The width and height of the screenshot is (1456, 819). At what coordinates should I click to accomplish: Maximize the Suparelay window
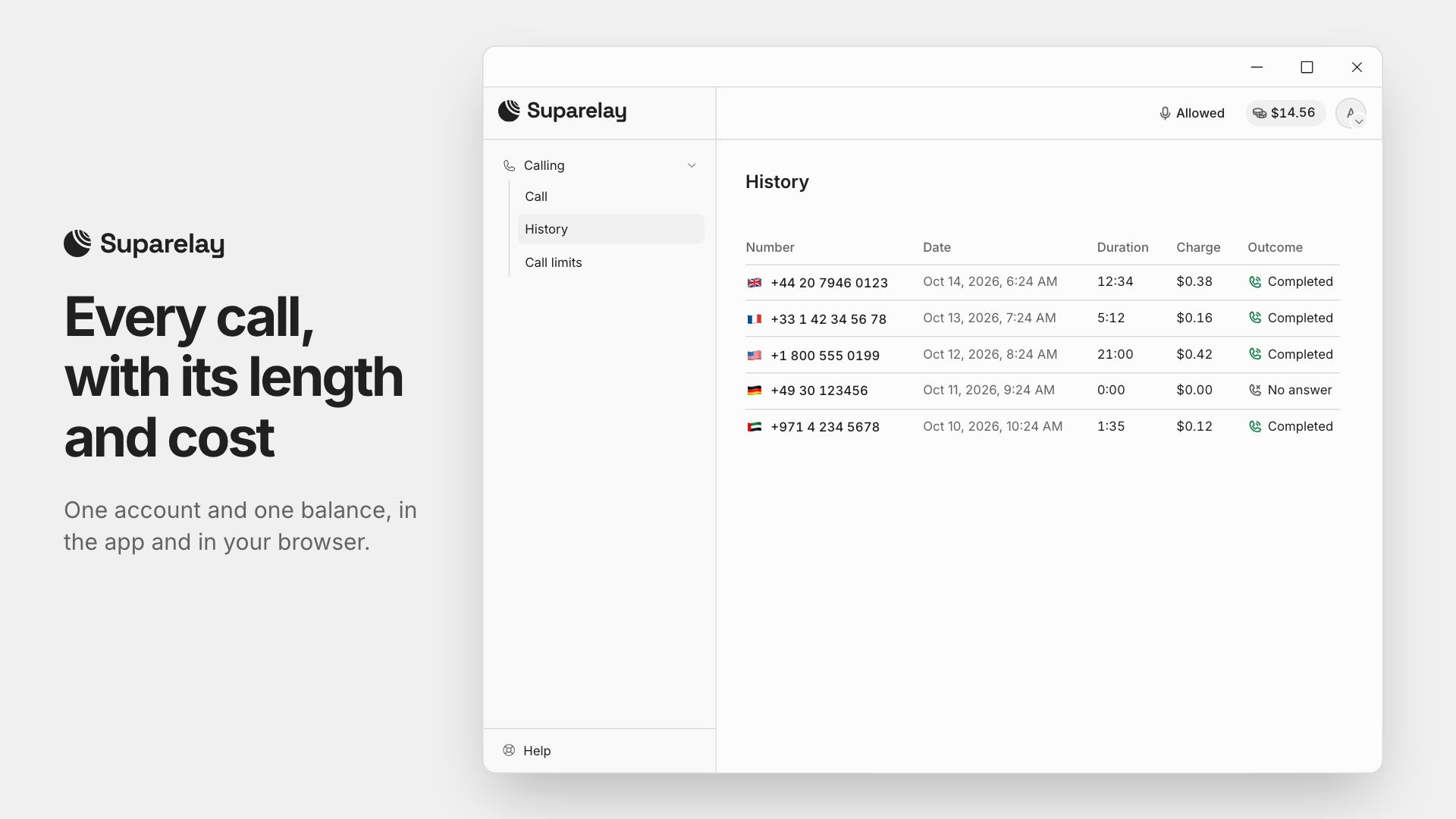coord(1307,67)
